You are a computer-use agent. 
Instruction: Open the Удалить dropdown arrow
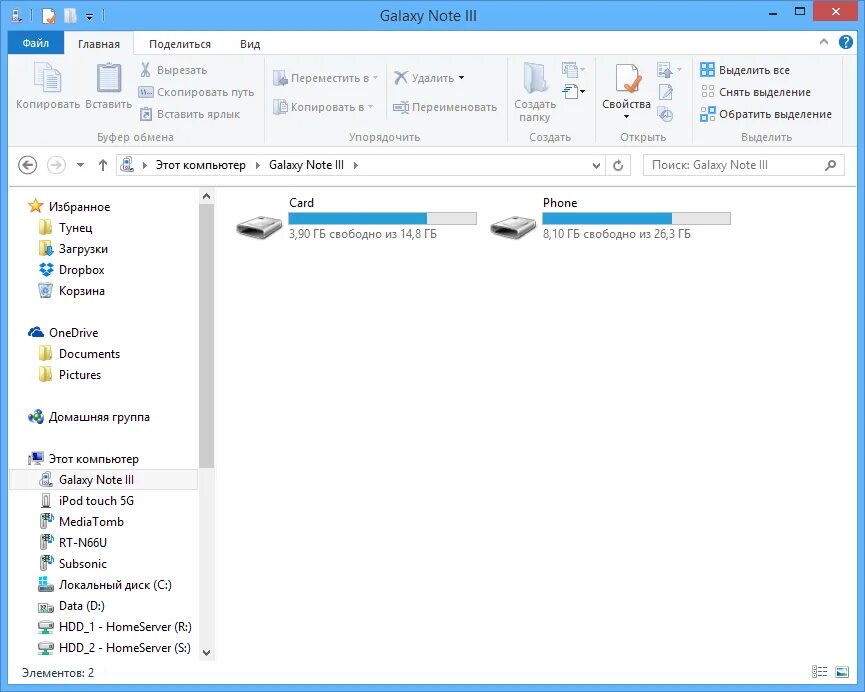[462, 78]
